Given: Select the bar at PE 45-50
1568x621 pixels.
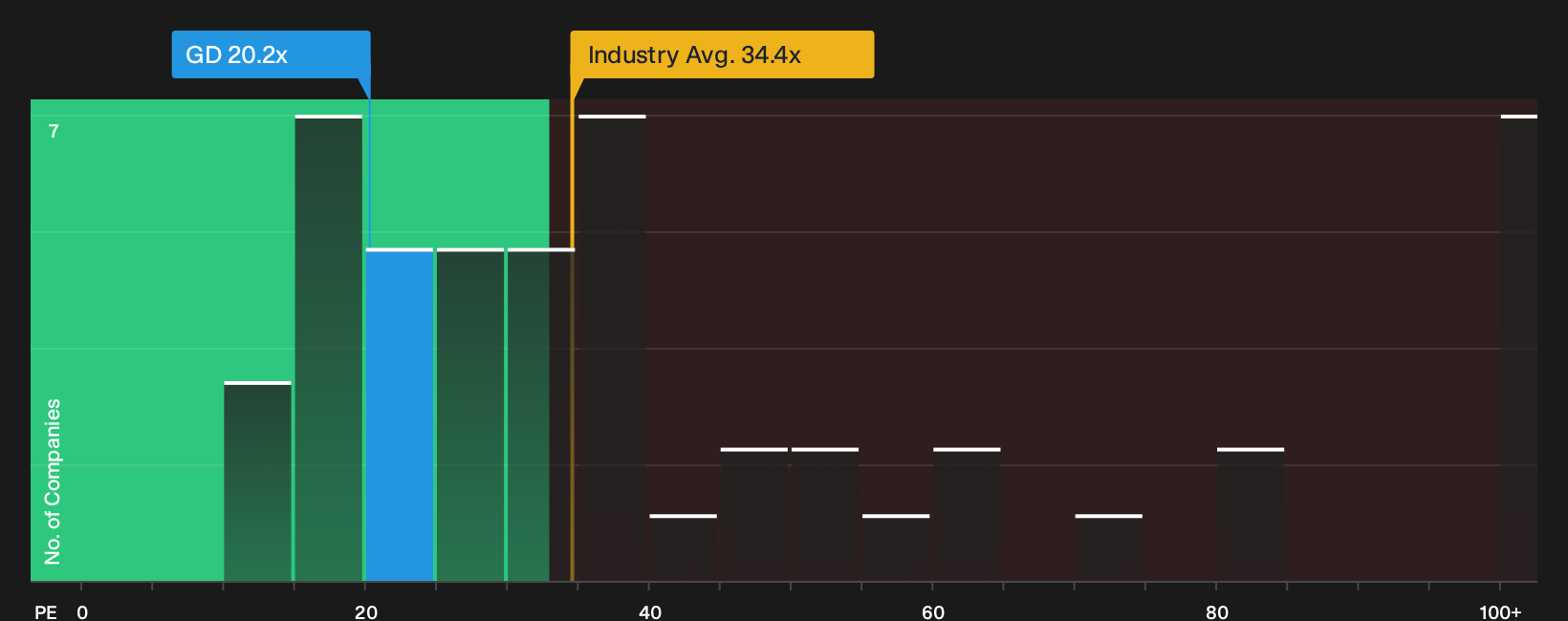Looking at the screenshot, I should (x=754, y=514).
